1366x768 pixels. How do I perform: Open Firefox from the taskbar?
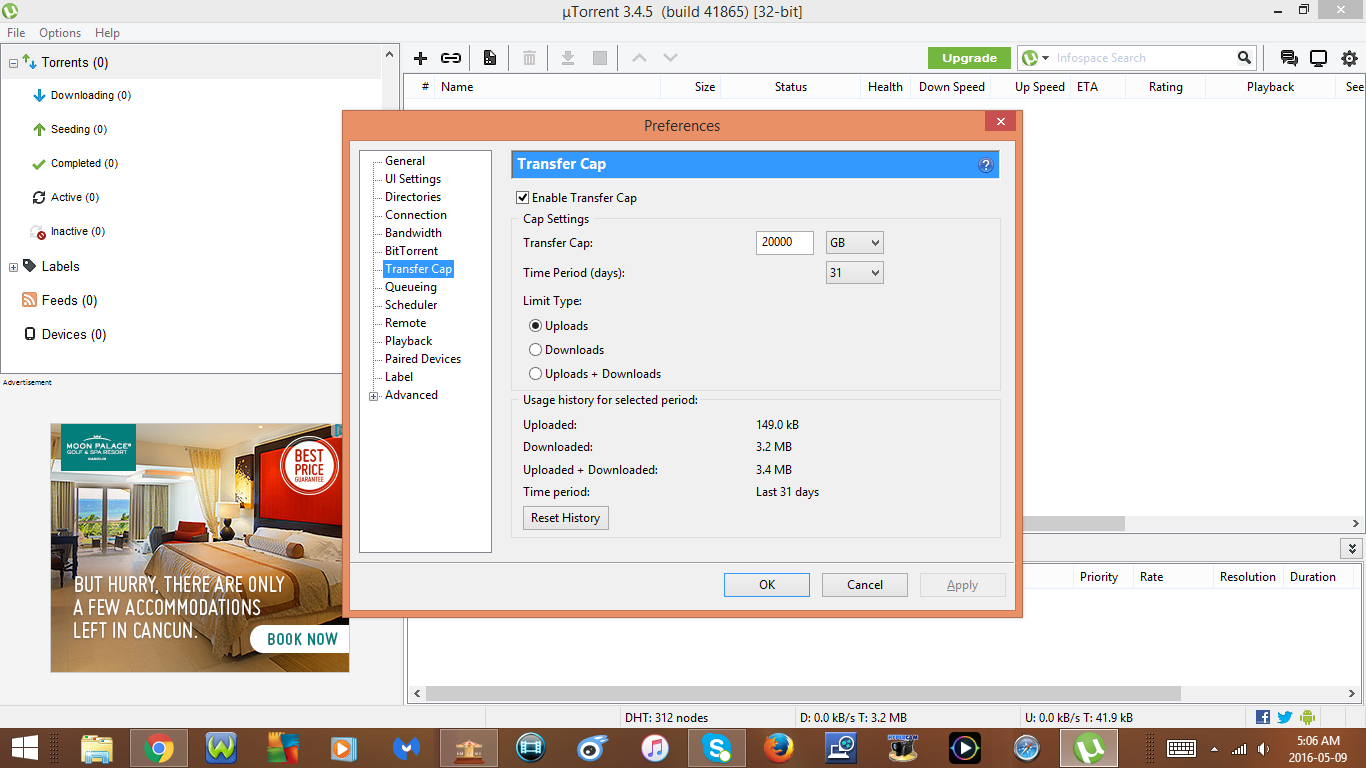pos(778,748)
